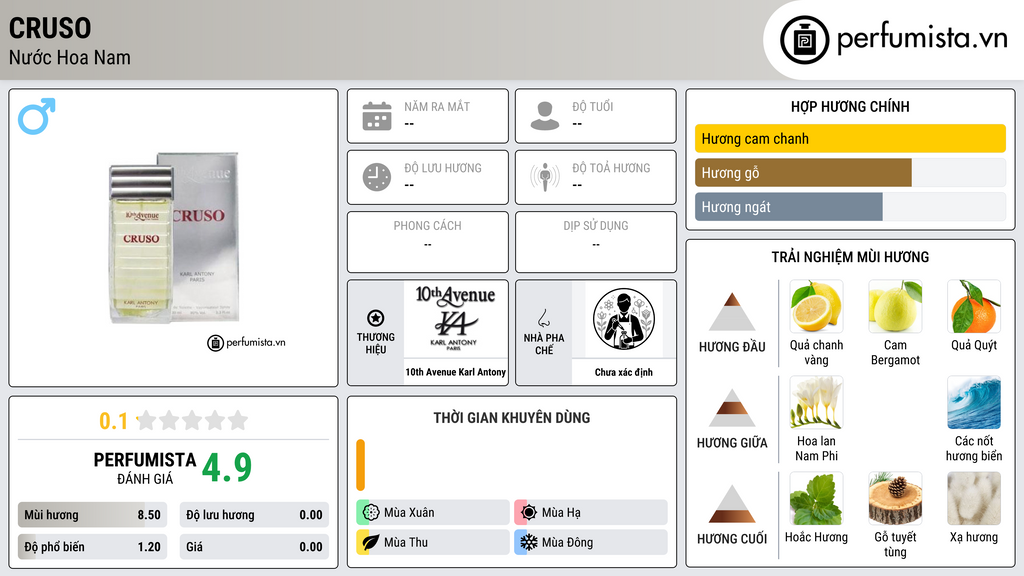This screenshot has width=1024, height=576.
Task: Click the 10th Avenue Karl Antony brand logo
Action: [455, 319]
